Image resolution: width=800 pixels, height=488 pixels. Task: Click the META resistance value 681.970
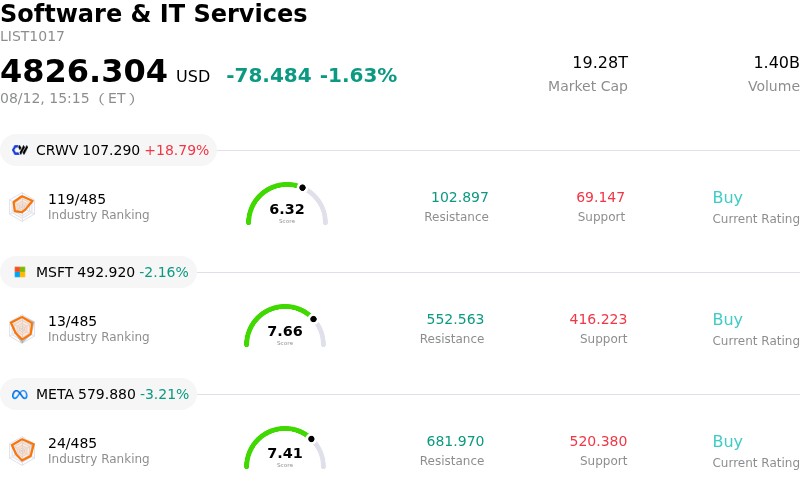(455, 441)
